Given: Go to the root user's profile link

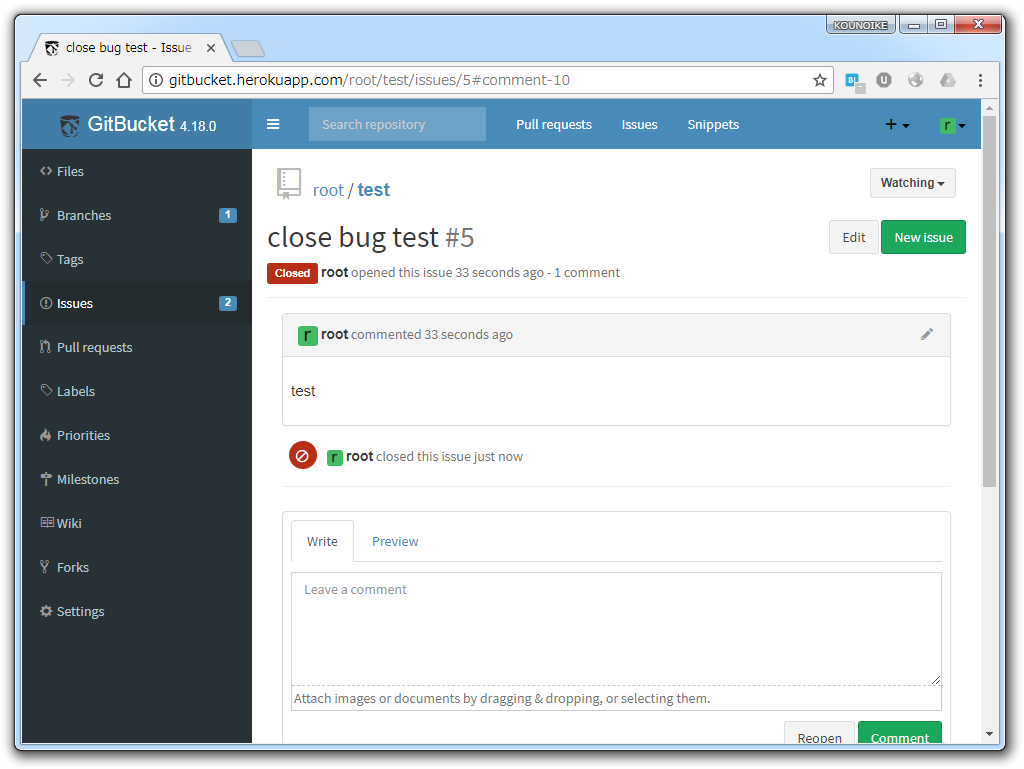Looking at the screenshot, I should 328,190.
